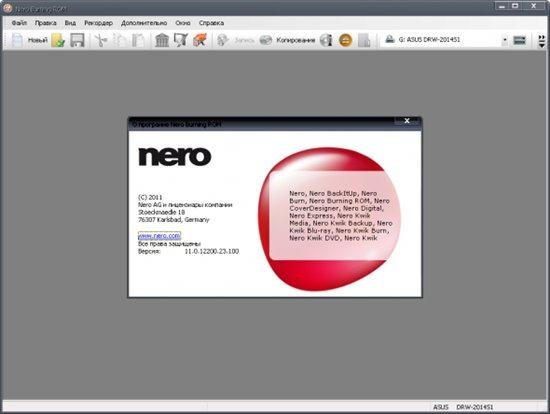Screen dimensions: 550x414
Task: Open the Файл menu
Action: (x=19, y=23)
